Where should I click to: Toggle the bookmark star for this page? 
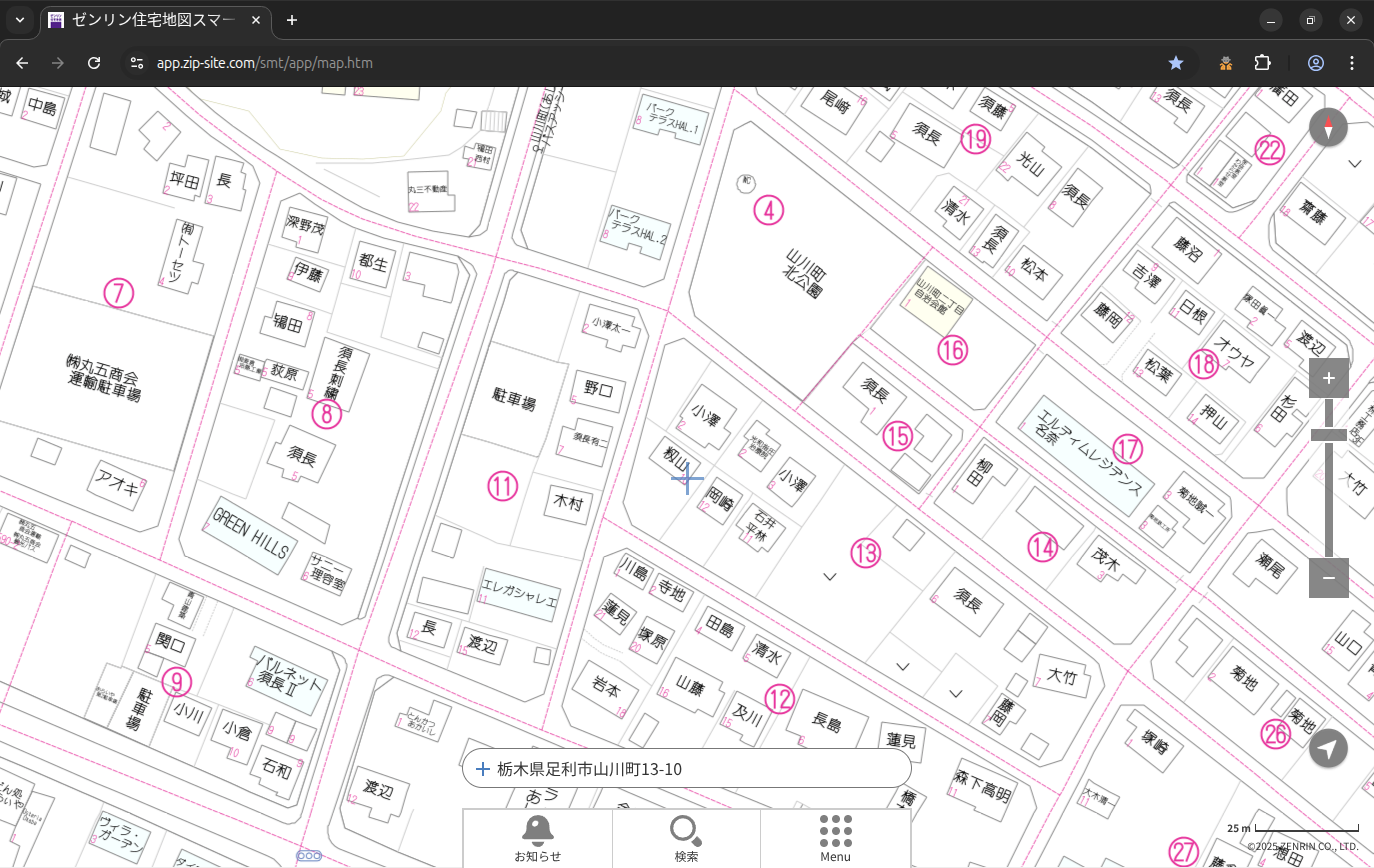[x=1176, y=63]
